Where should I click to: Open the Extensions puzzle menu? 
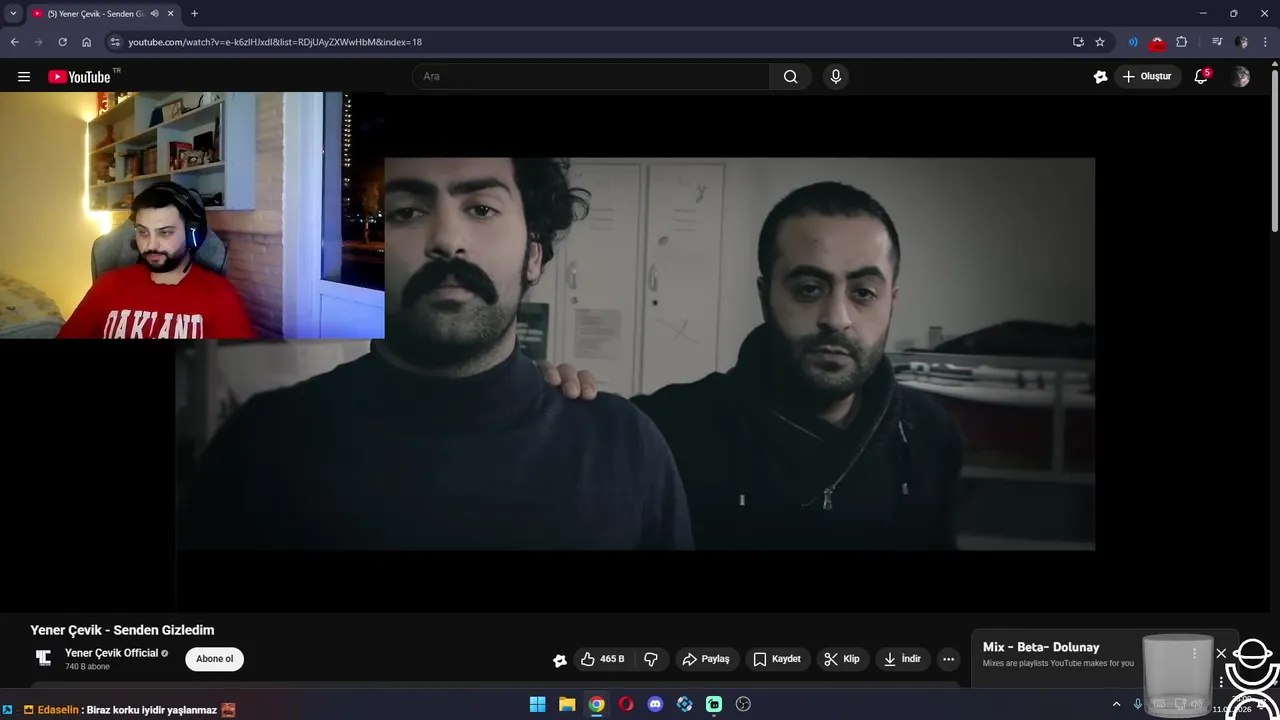(x=1182, y=42)
